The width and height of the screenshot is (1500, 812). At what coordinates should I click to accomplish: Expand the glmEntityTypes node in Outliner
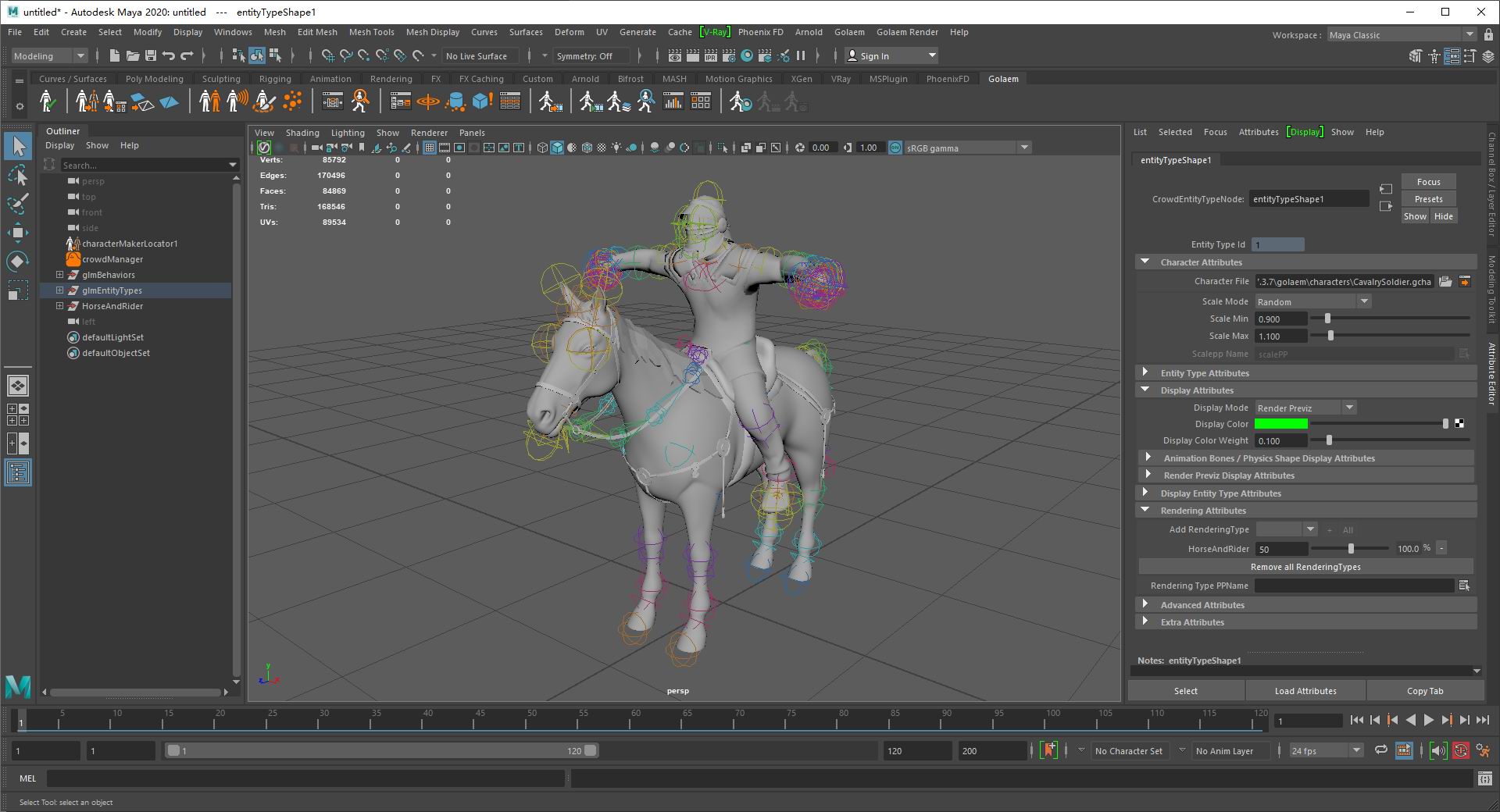click(59, 290)
